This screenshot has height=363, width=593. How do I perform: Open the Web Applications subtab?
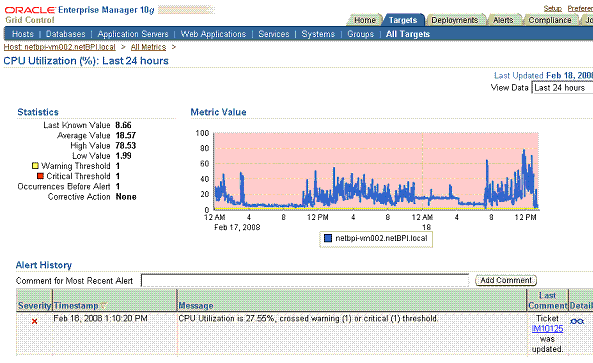point(213,34)
